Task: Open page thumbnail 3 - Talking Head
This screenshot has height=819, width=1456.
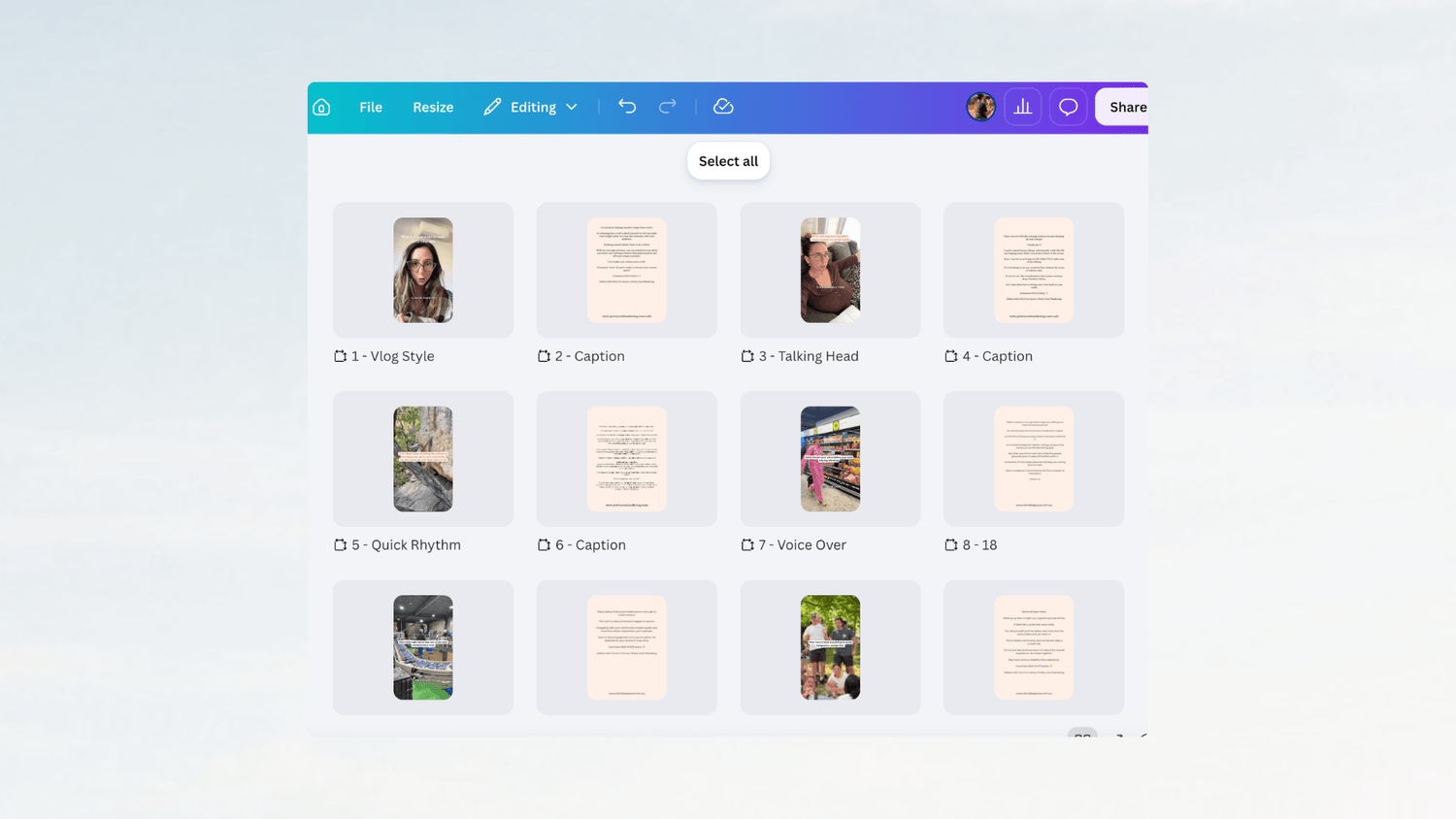Action: point(831,270)
